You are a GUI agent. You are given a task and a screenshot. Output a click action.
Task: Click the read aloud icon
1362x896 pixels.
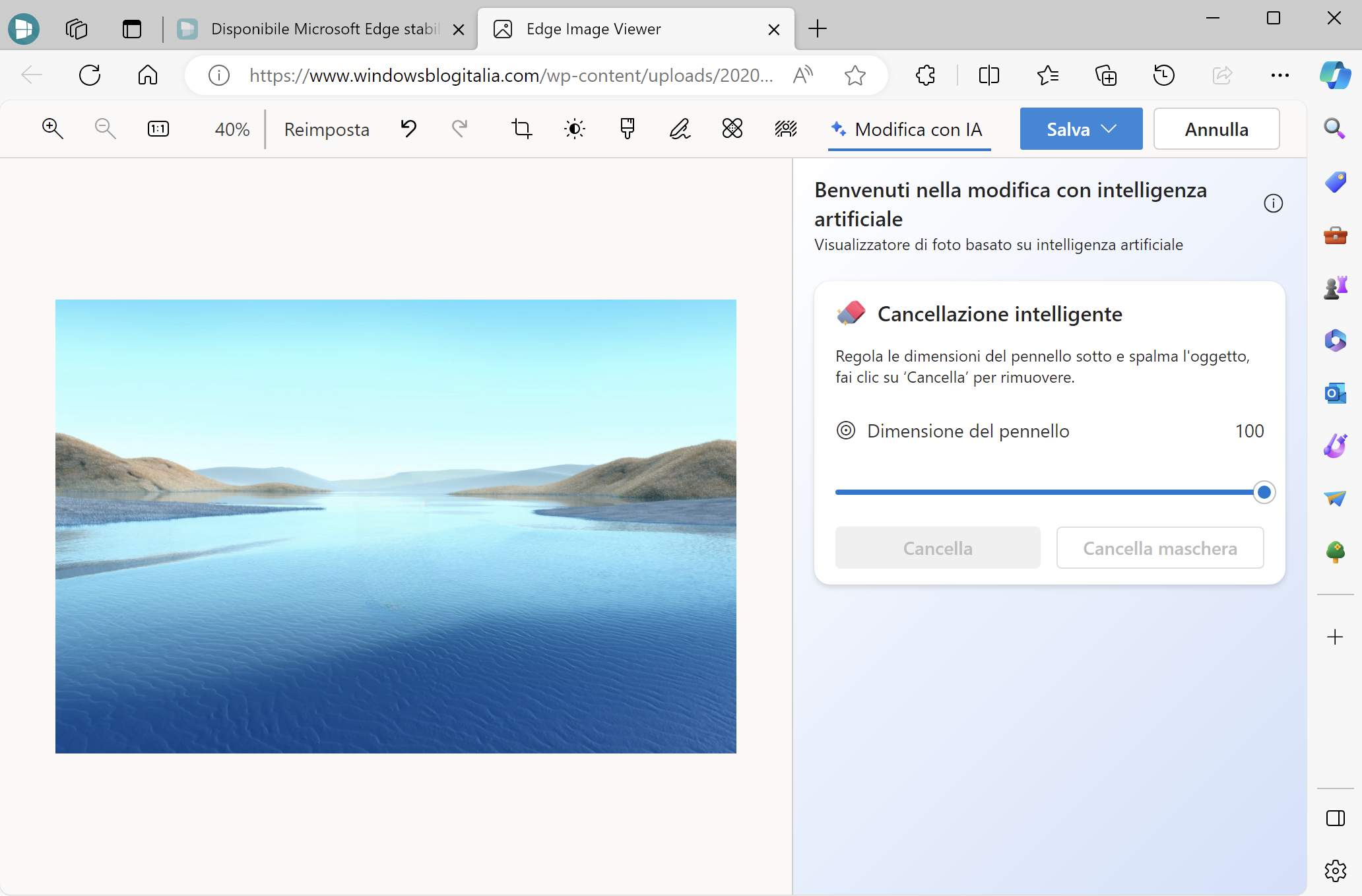pos(802,75)
